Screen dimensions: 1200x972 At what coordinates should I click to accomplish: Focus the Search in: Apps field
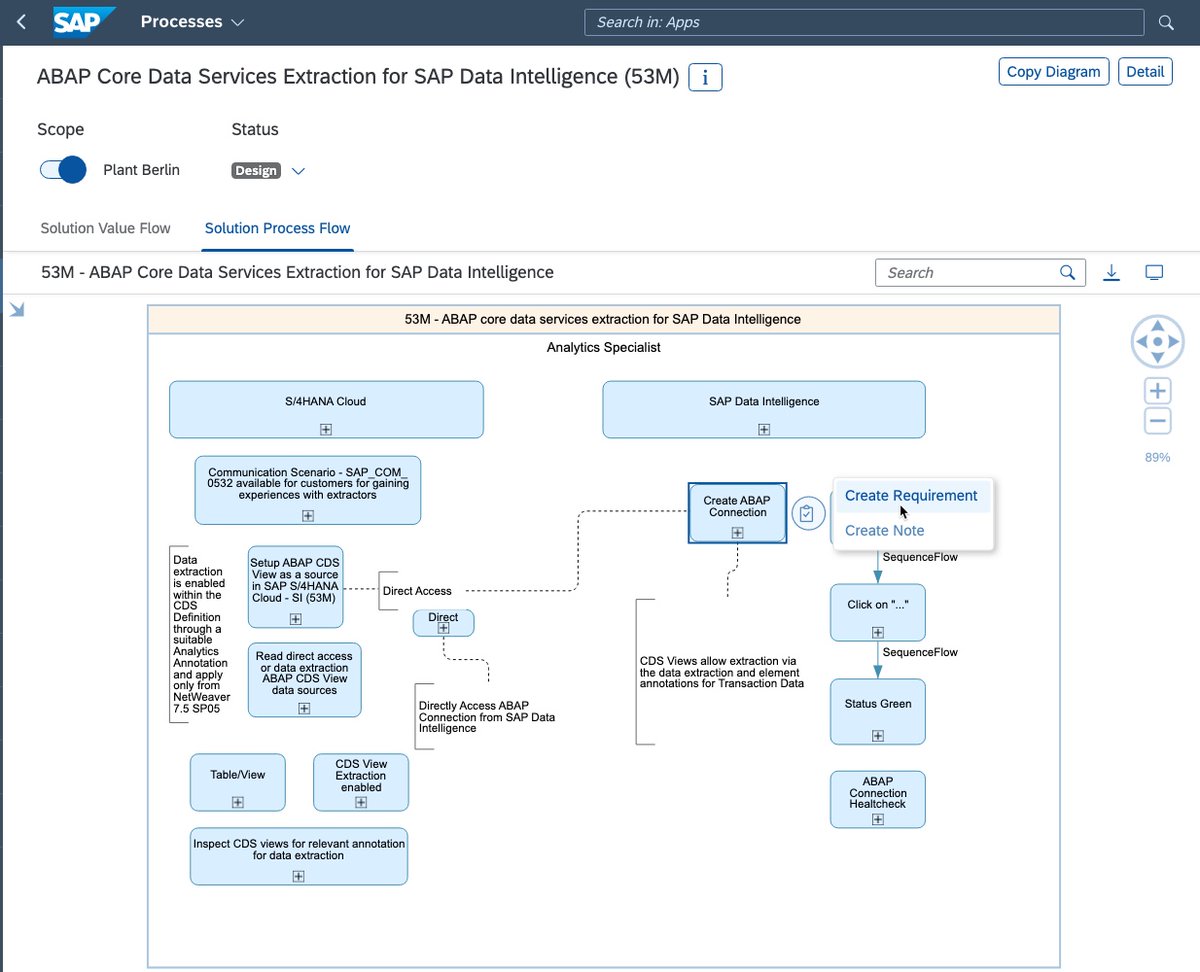[x=864, y=22]
